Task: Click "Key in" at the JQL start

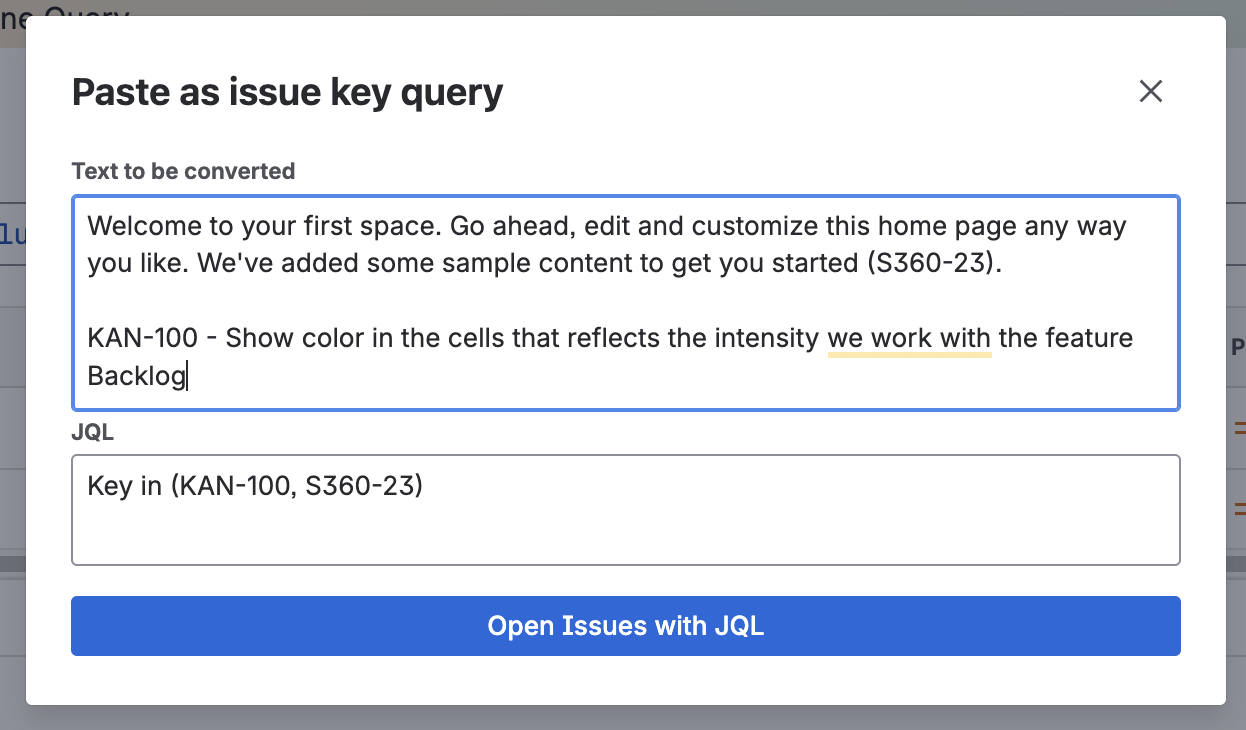Action: click(125, 487)
